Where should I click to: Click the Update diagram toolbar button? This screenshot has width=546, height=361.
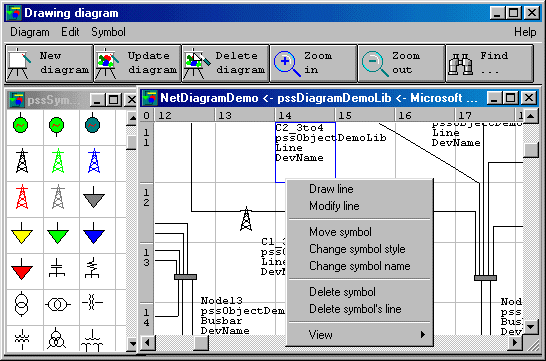click(x=137, y=63)
